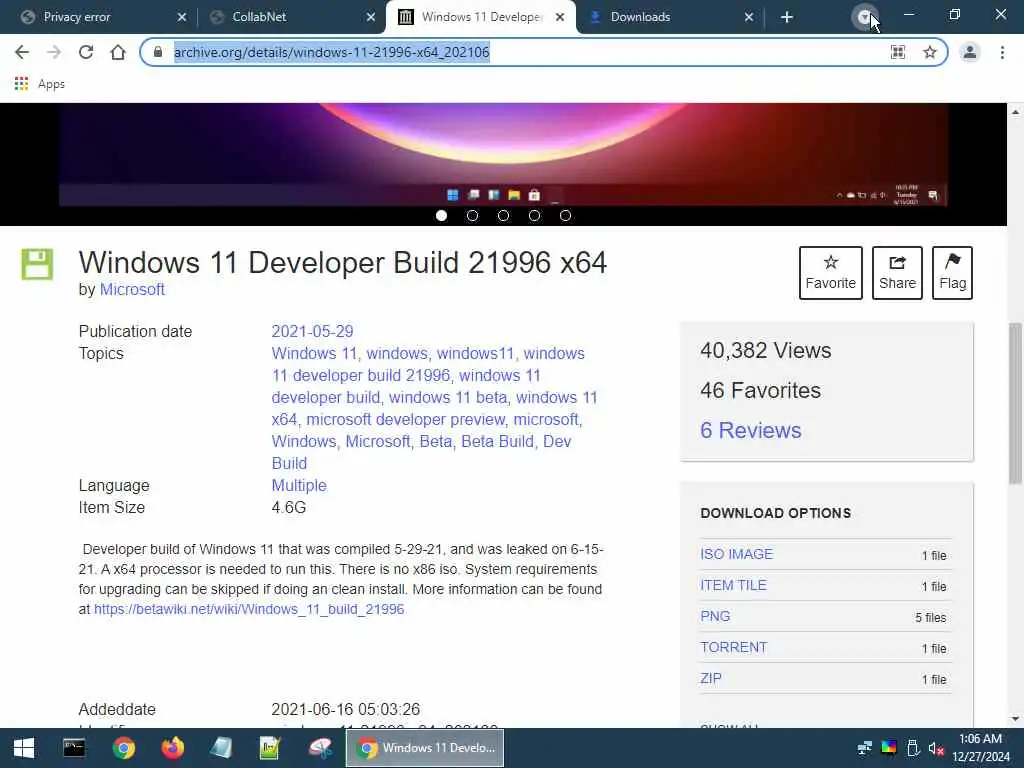This screenshot has height=768, width=1024.
Task: Switch to the Downloads tab
Action: pyautogui.click(x=666, y=17)
